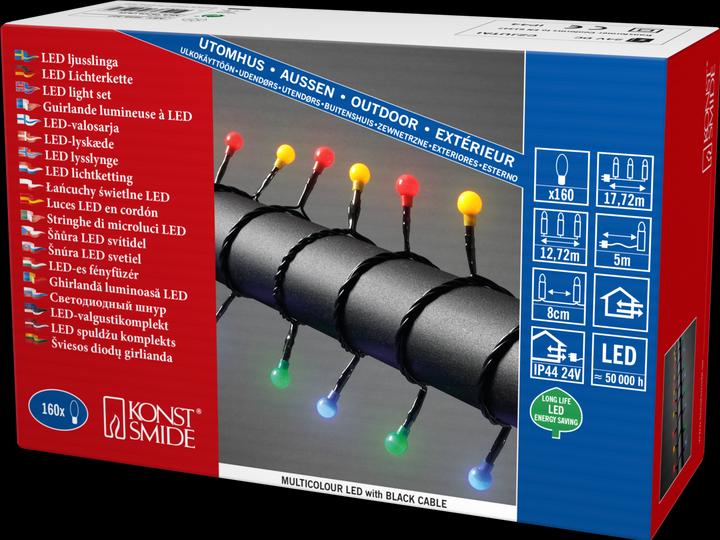Click the Hungarian flag beside LED-es fényfüzér

34,263
